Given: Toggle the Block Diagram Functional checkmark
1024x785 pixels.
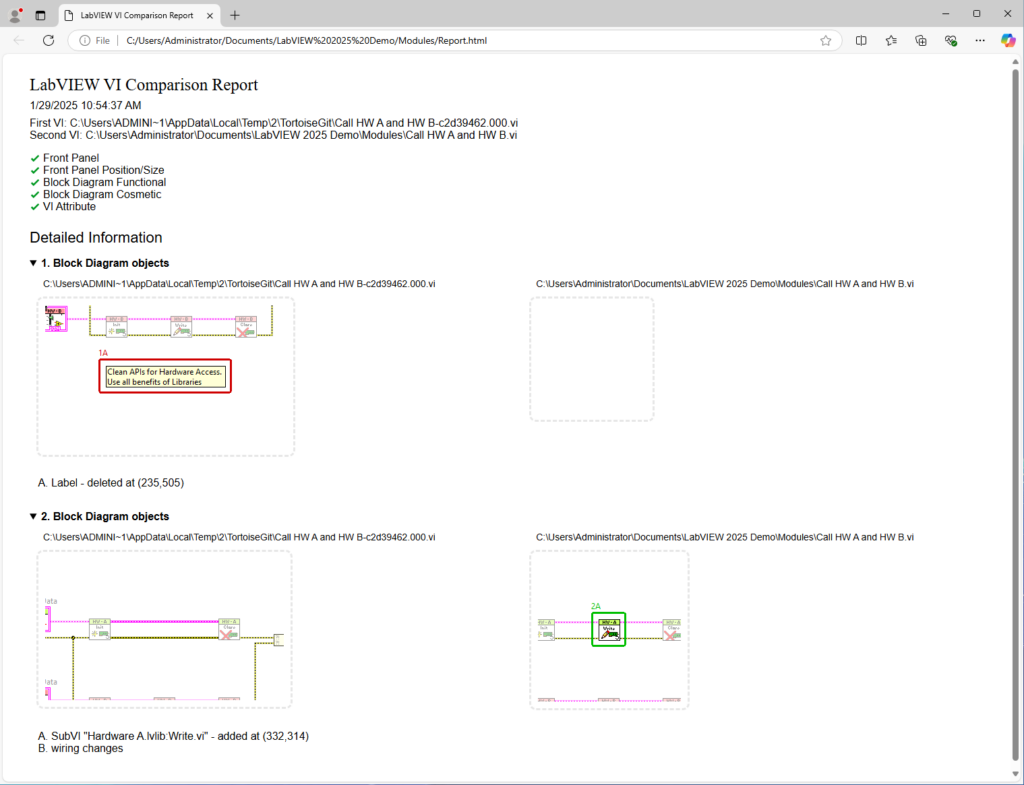Looking at the screenshot, I should point(34,182).
